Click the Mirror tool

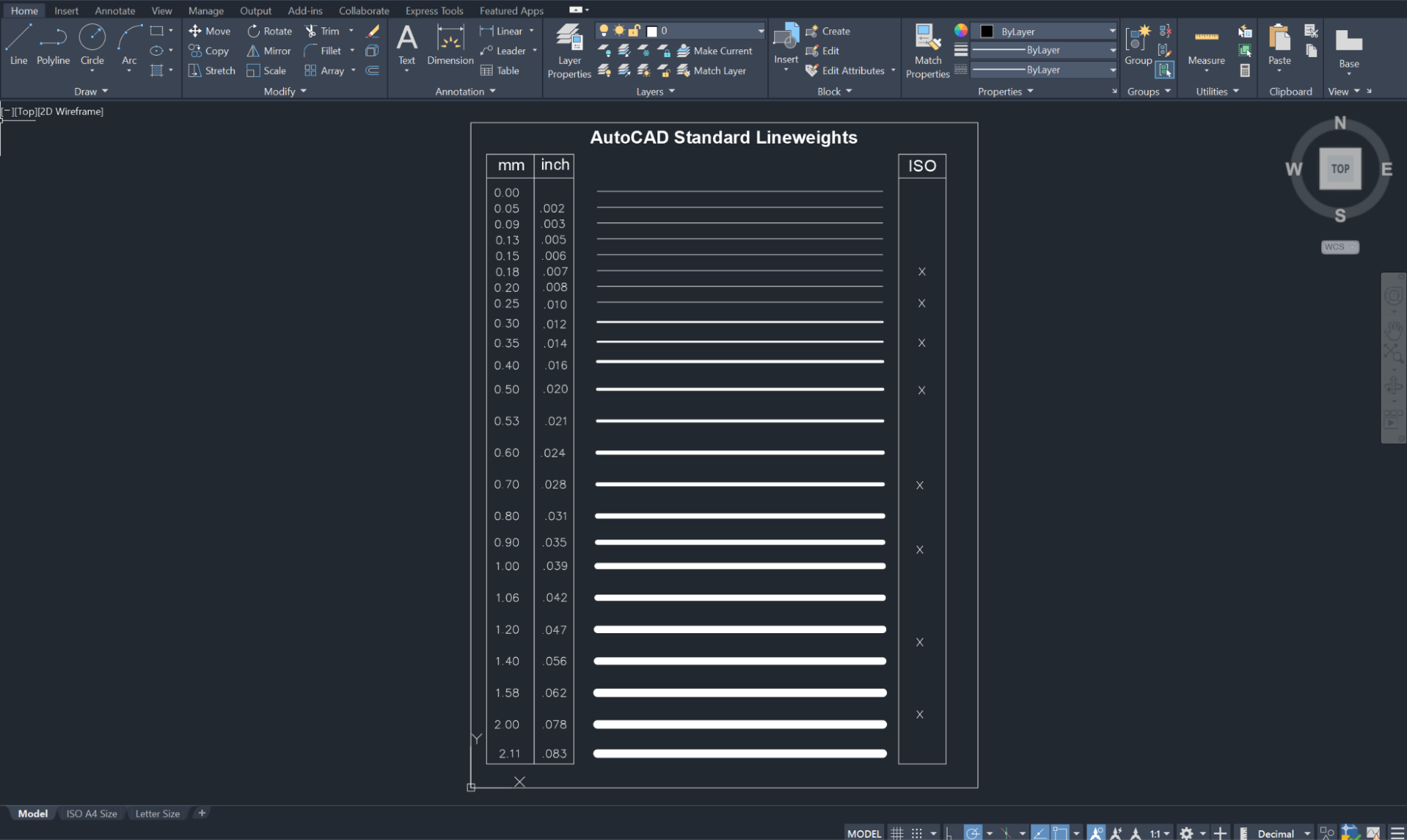coord(269,51)
